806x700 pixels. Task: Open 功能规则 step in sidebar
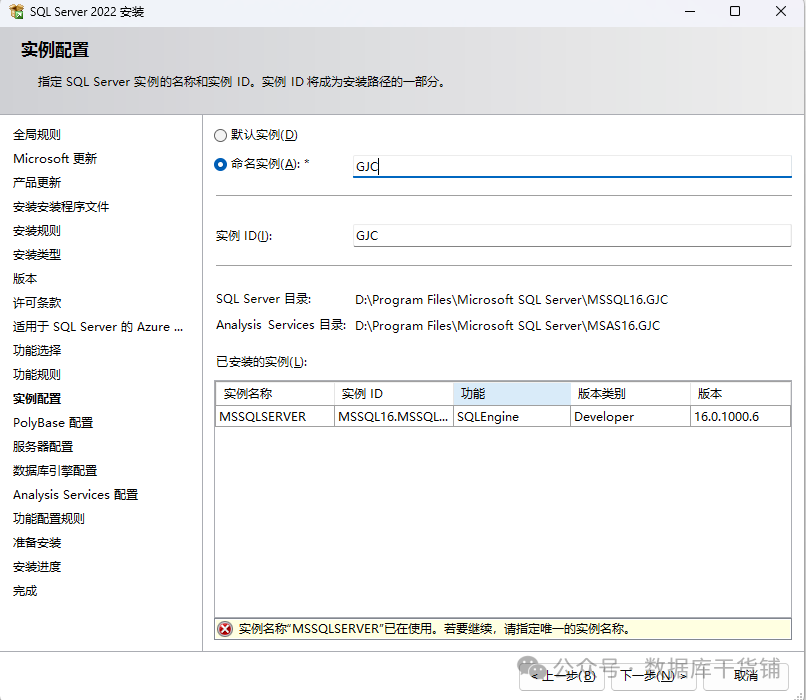[x=37, y=375]
